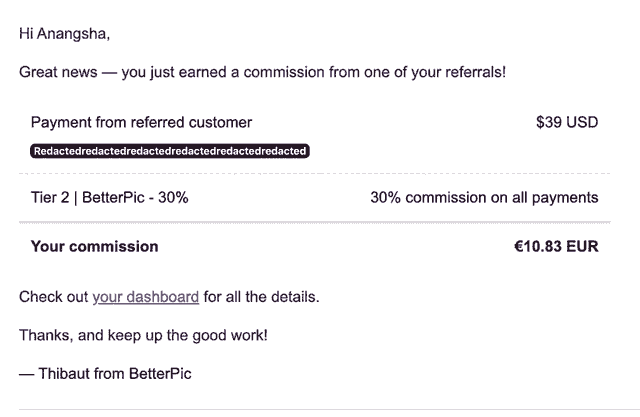Click the redacted customer ID badge
Image resolution: width=640 pixels, height=417 pixels.
coord(170,151)
